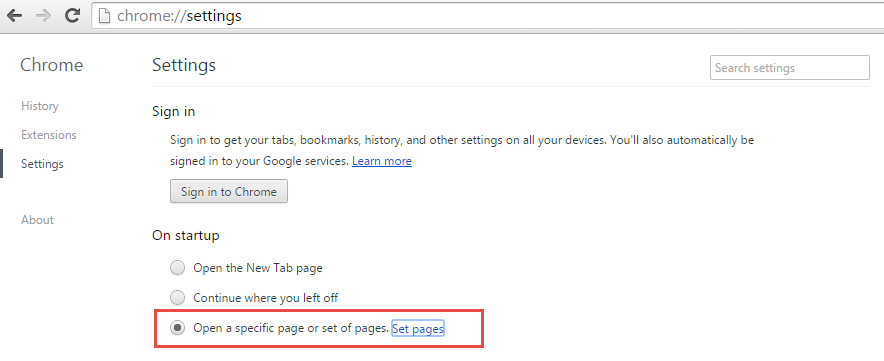This screenshot has height=361, width=884.
Task: Focus the chrome://settings address bar
Action: [488, 16]
